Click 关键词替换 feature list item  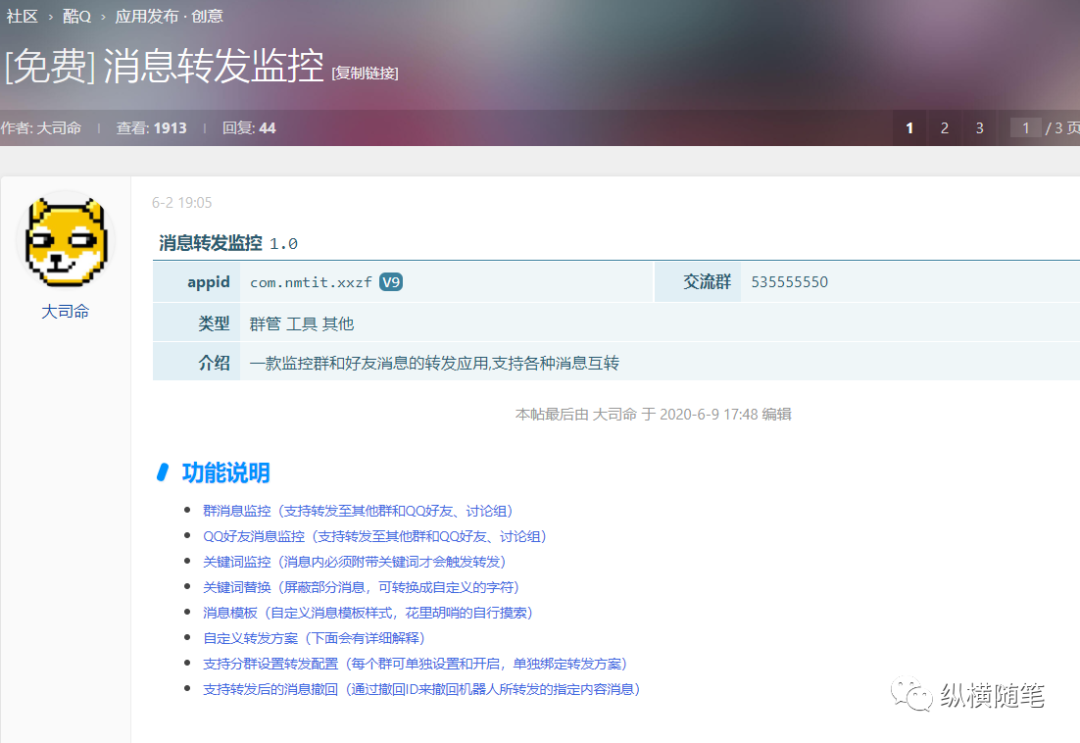(x=237, y=587)
